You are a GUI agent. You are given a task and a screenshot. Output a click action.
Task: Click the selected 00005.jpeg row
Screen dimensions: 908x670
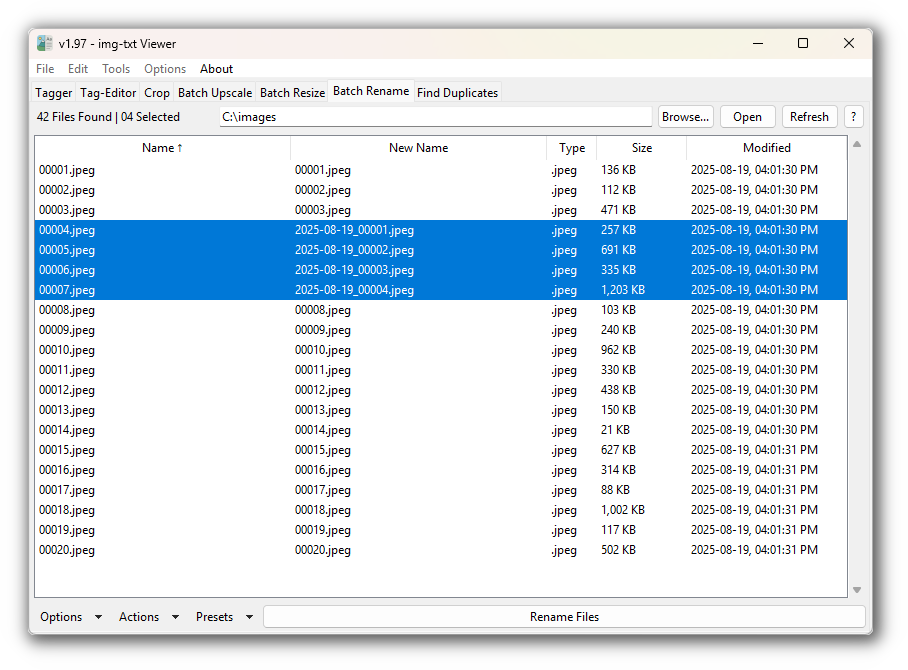pyautogui.click(x=441, y=250)
